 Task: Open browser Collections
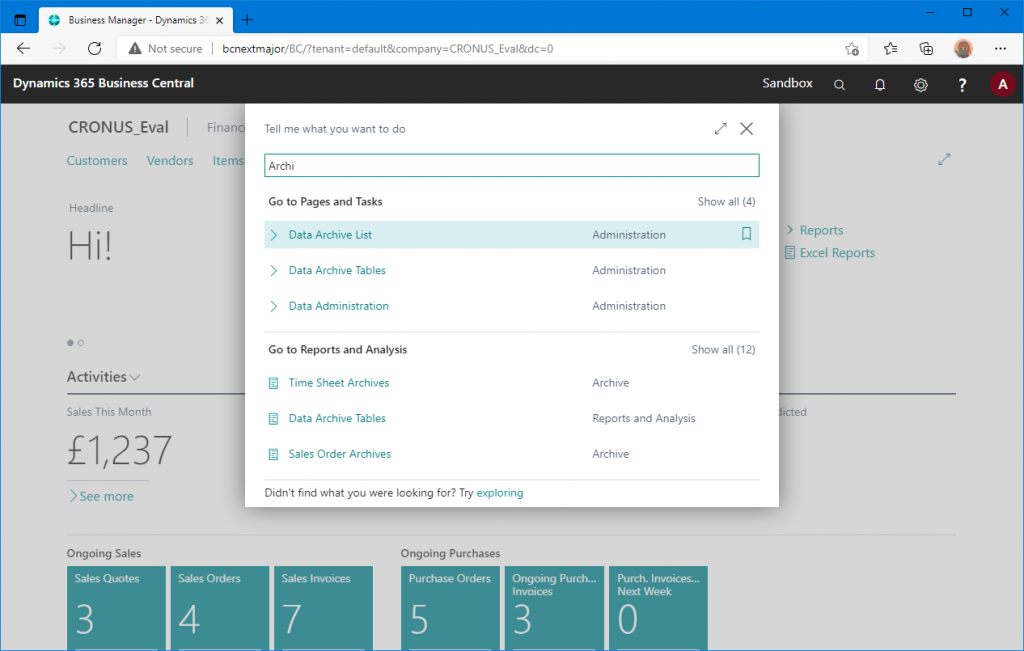click(x=926, y=48)
